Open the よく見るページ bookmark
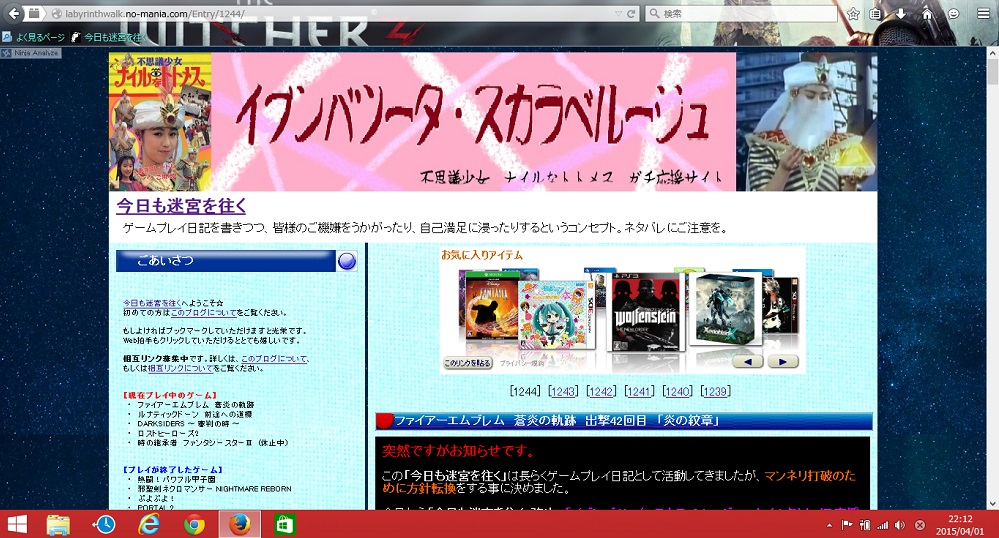Viewport: 999px width, 538px height. (34, 37)
